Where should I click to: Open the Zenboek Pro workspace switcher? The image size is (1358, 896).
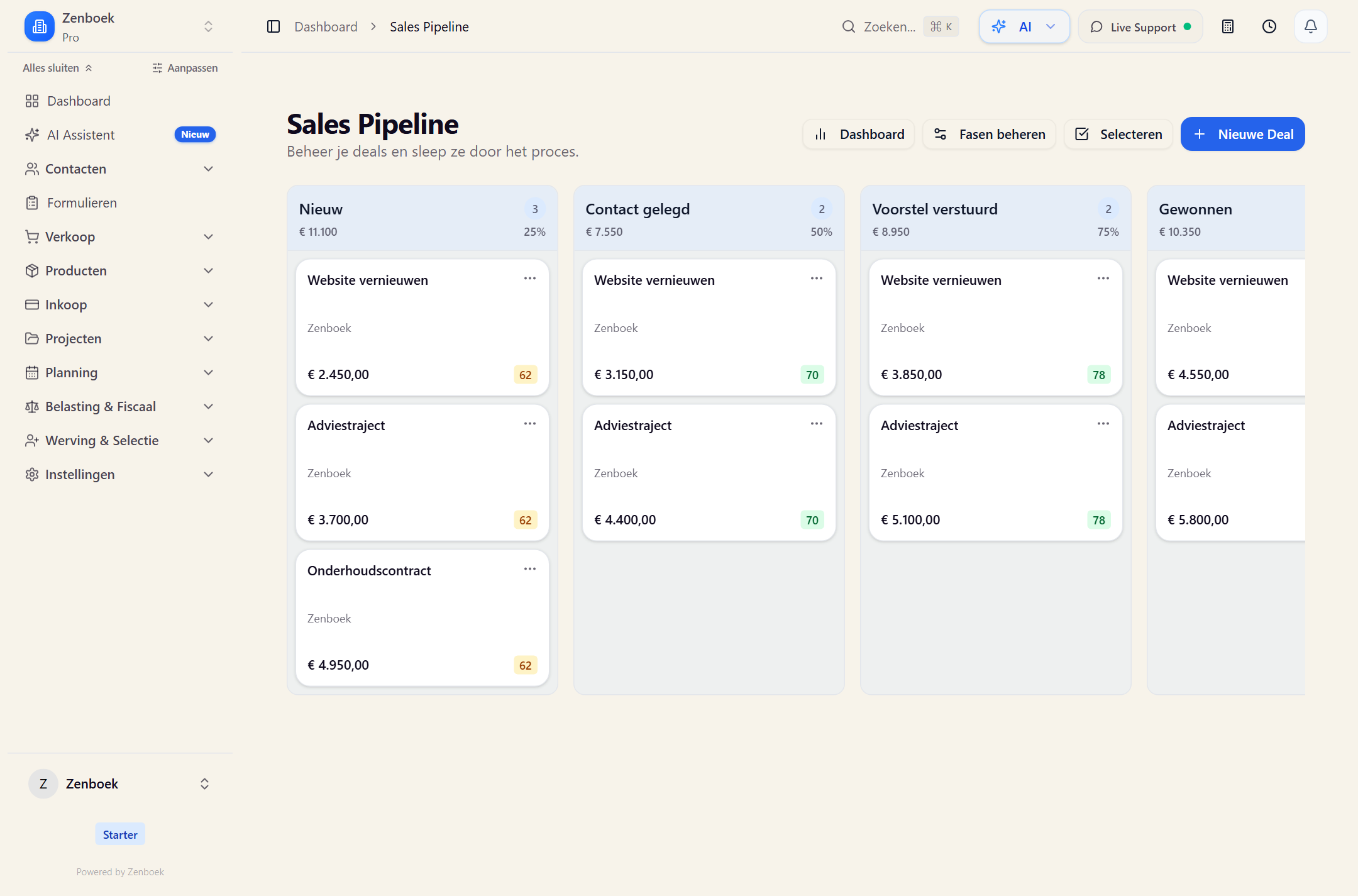[120, 26]
